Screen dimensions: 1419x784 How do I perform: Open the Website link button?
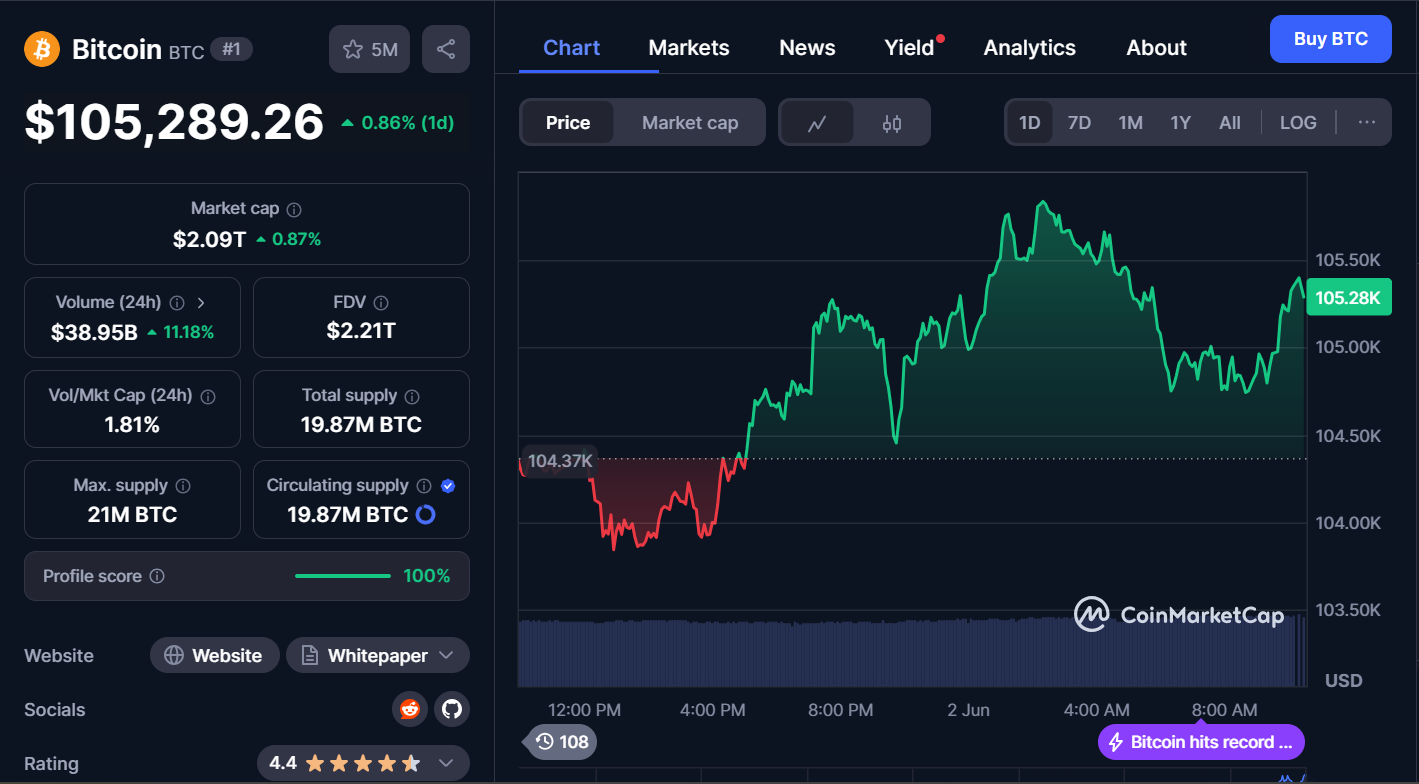pos(215,656)
